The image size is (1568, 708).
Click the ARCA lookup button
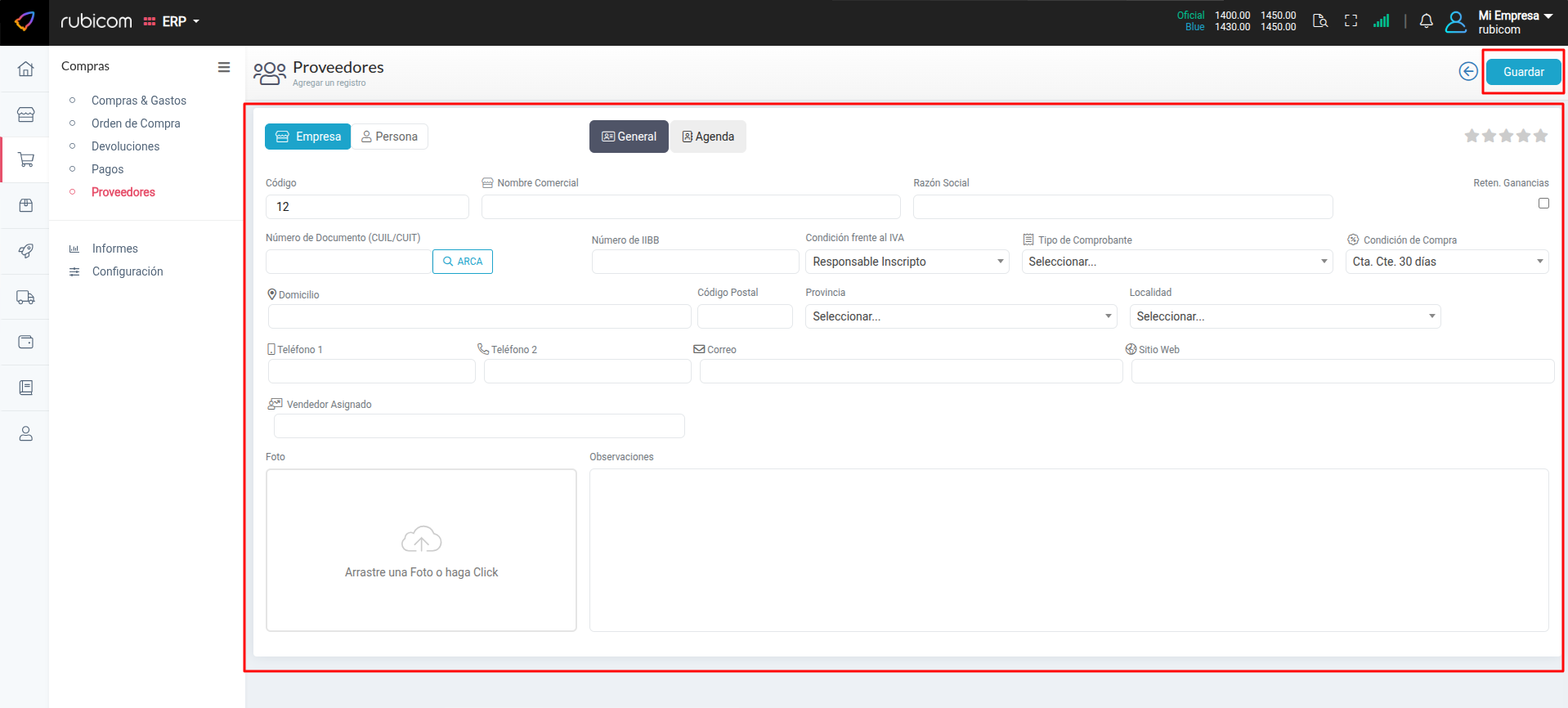462,262
